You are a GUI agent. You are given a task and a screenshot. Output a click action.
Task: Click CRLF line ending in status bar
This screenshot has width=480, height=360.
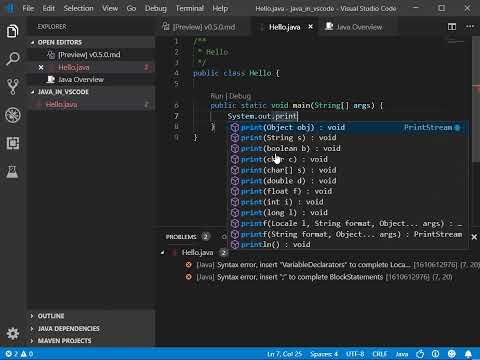[380, 354]
